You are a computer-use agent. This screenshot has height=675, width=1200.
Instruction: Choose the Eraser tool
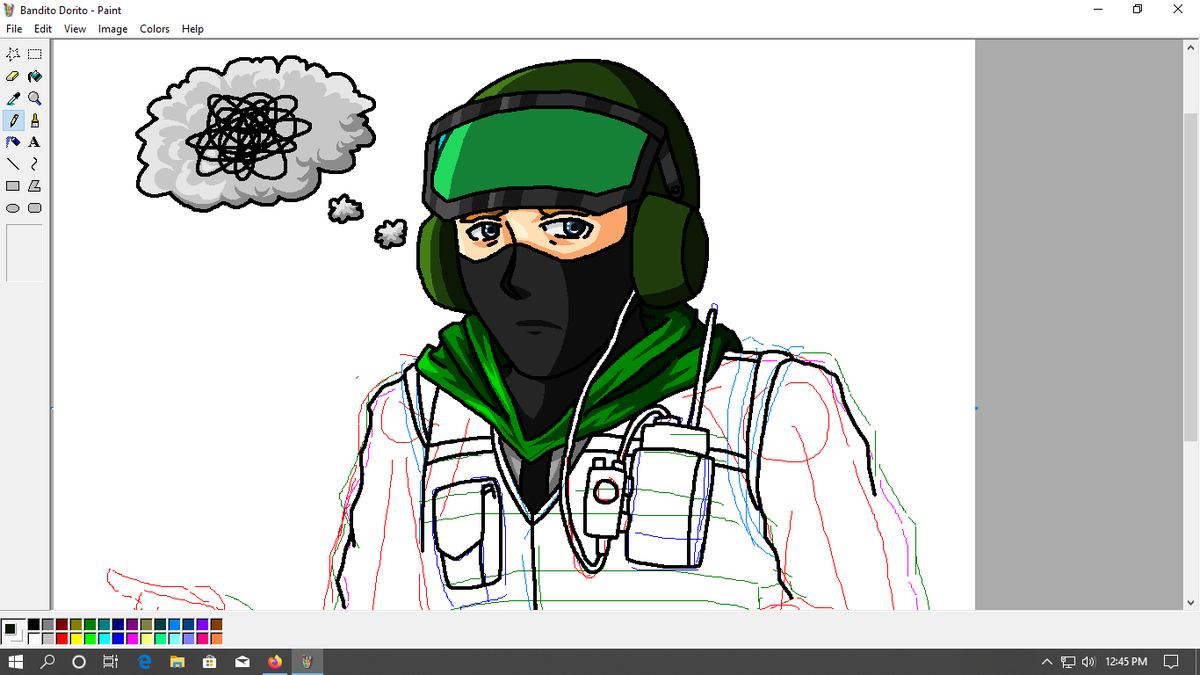13,76
